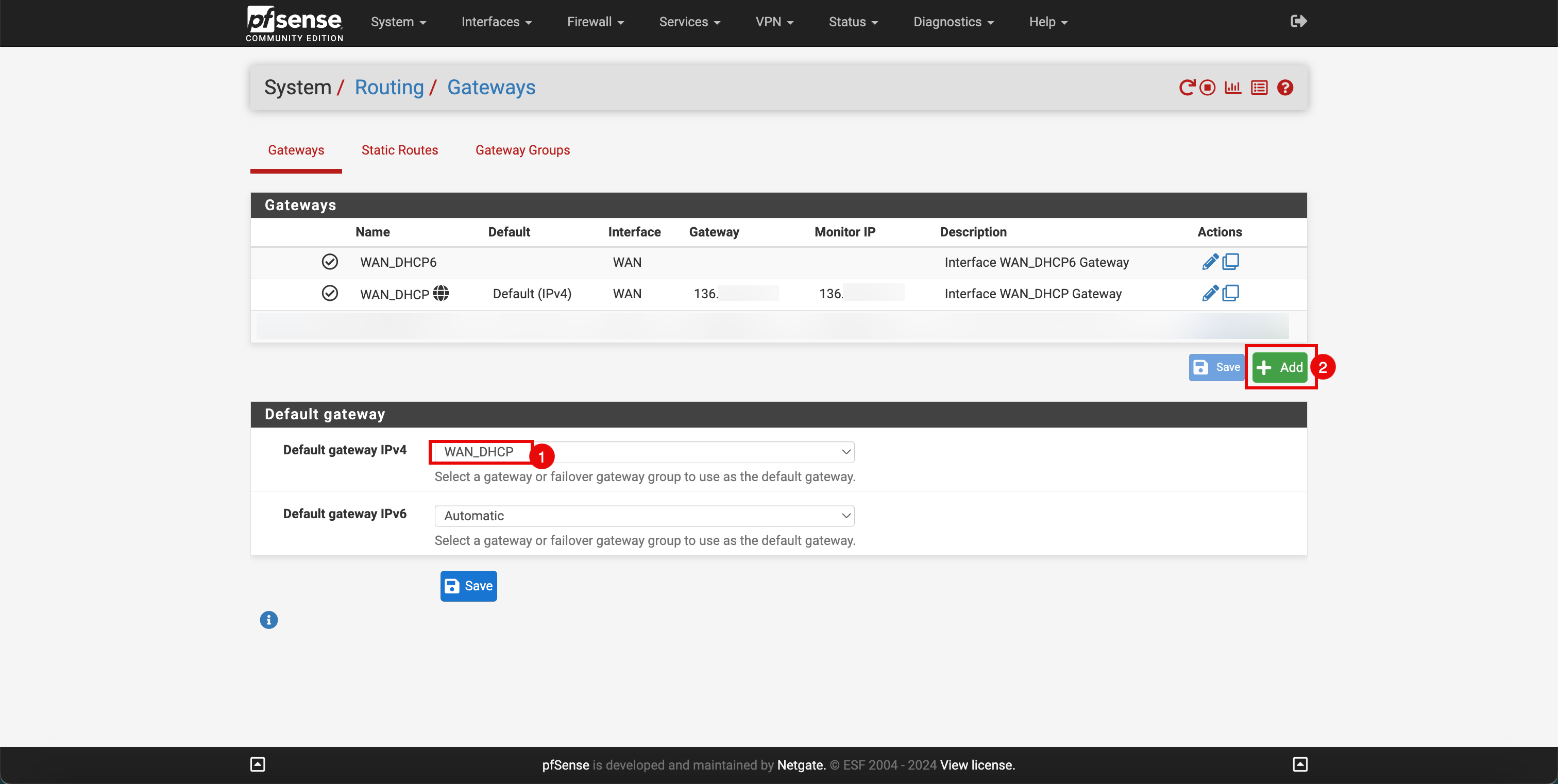Image resolution: width=1558 pixels, height=784 pixels.
Task: Open the related log entries icon
Action: (x=1259, y=88)
